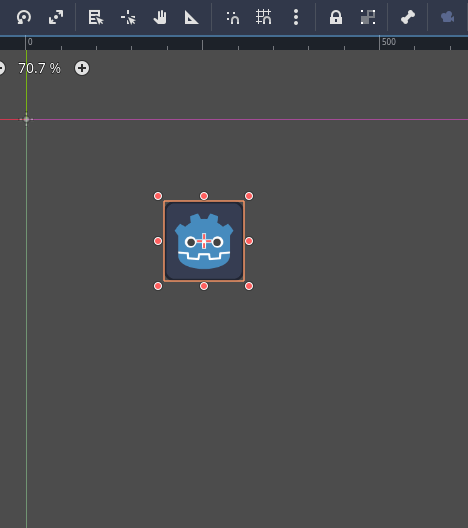
Task: Open snapping options three-dot menu
Action: coord(296,17)
